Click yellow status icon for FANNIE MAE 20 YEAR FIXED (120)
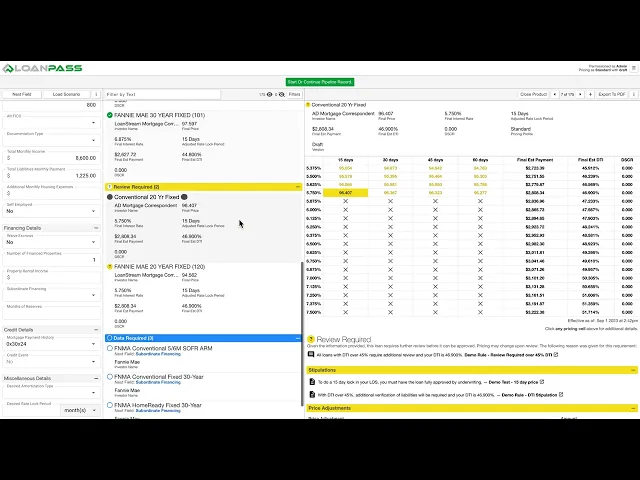 click(x=109, y=267)
